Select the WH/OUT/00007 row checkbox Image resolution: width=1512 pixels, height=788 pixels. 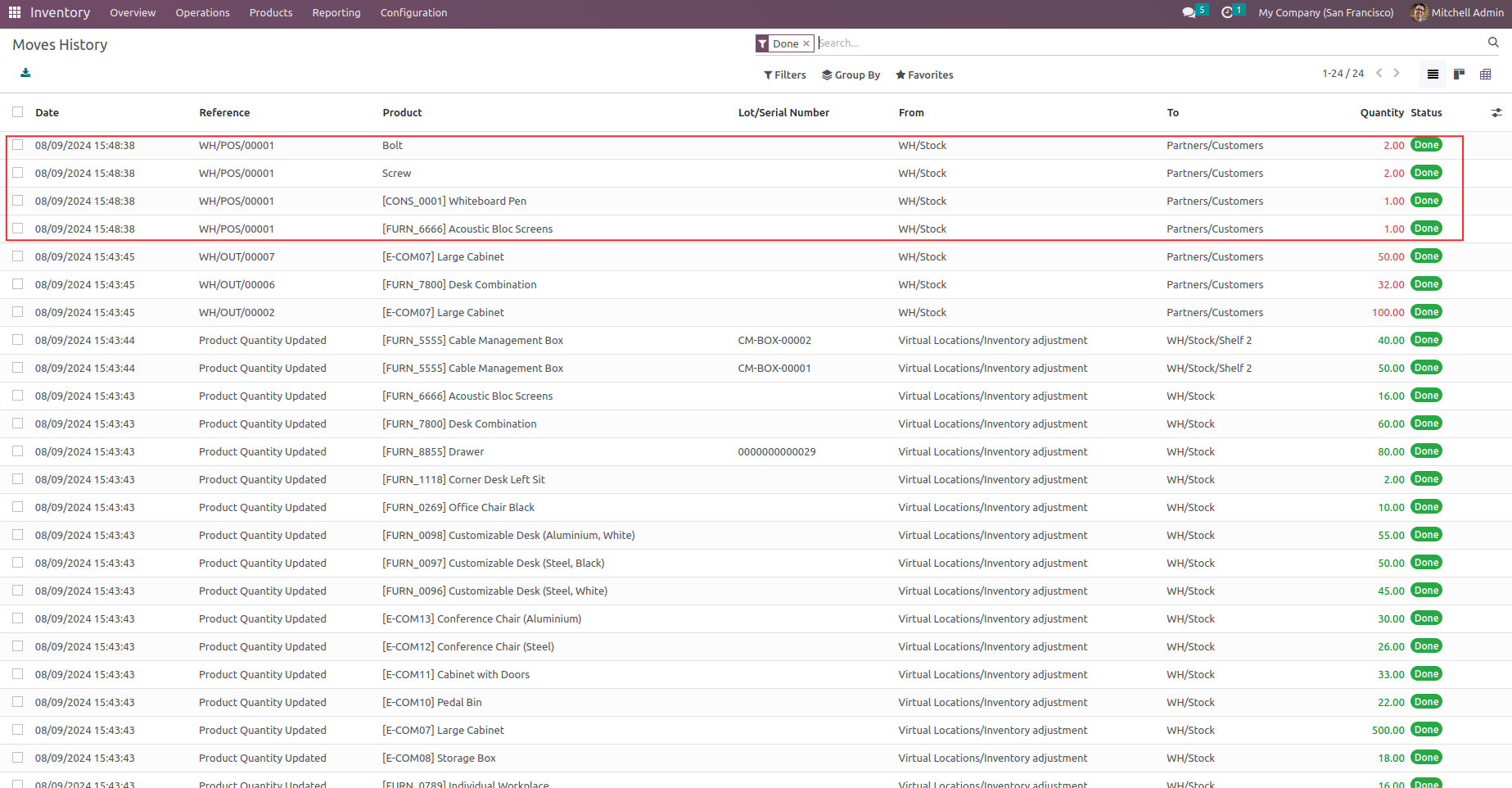pyautogui.click(x=18, y=256)
